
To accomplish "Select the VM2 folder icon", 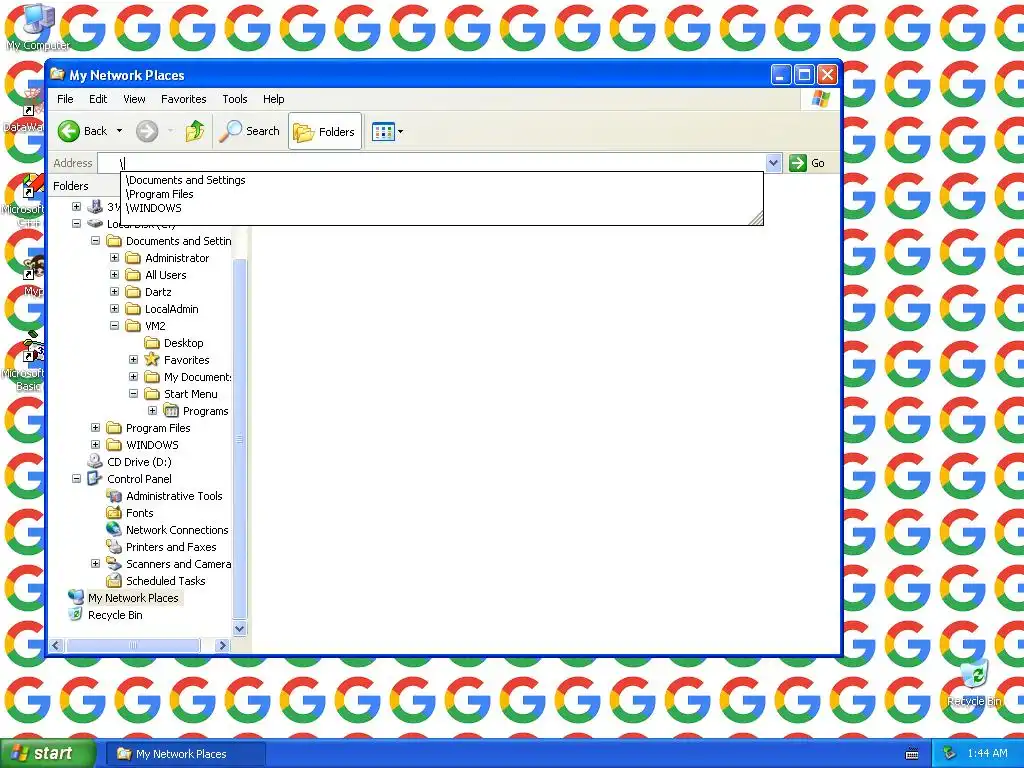I will (133, 326).
